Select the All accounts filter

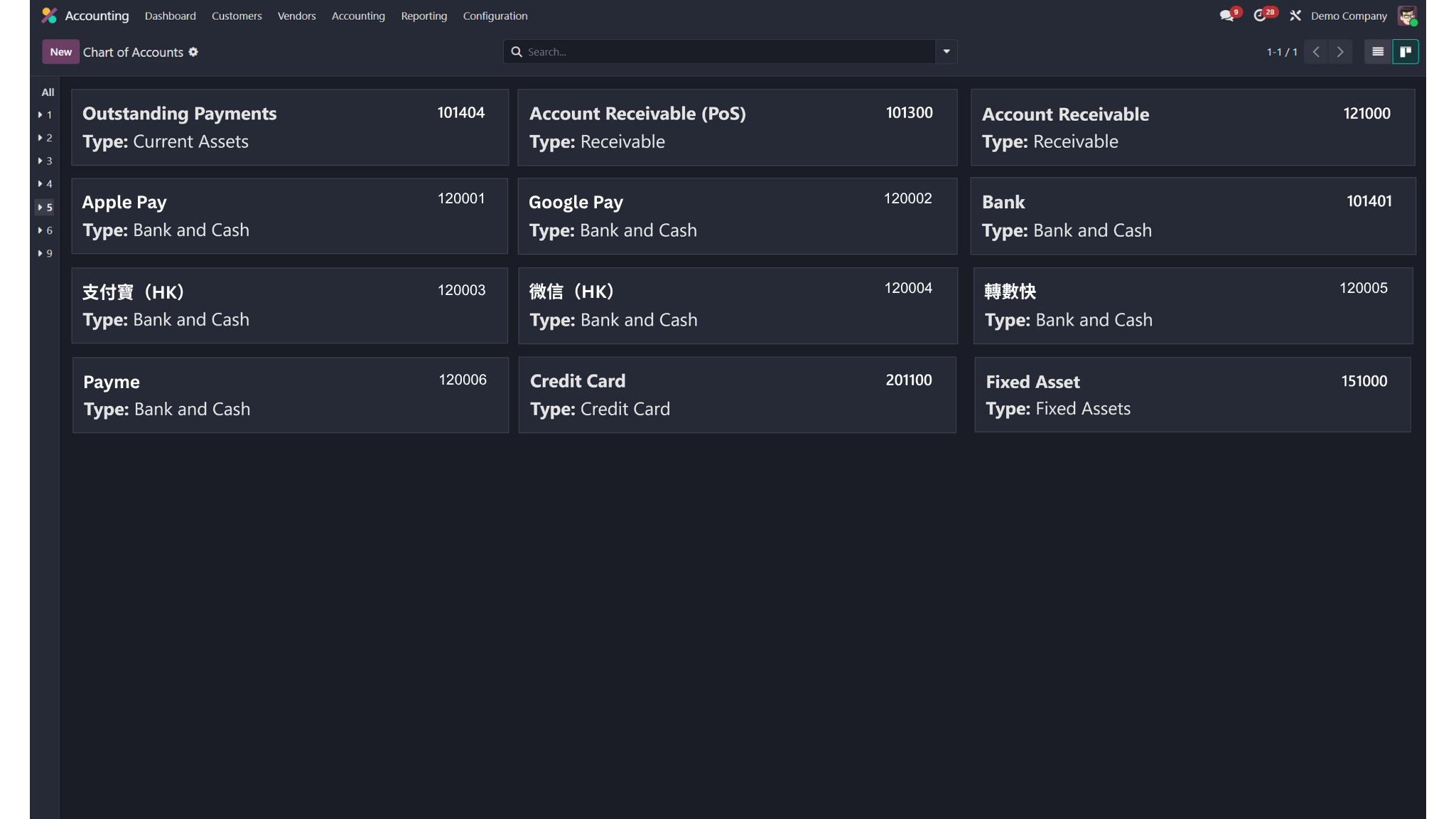pyautogui.click(x=48, y=92)
